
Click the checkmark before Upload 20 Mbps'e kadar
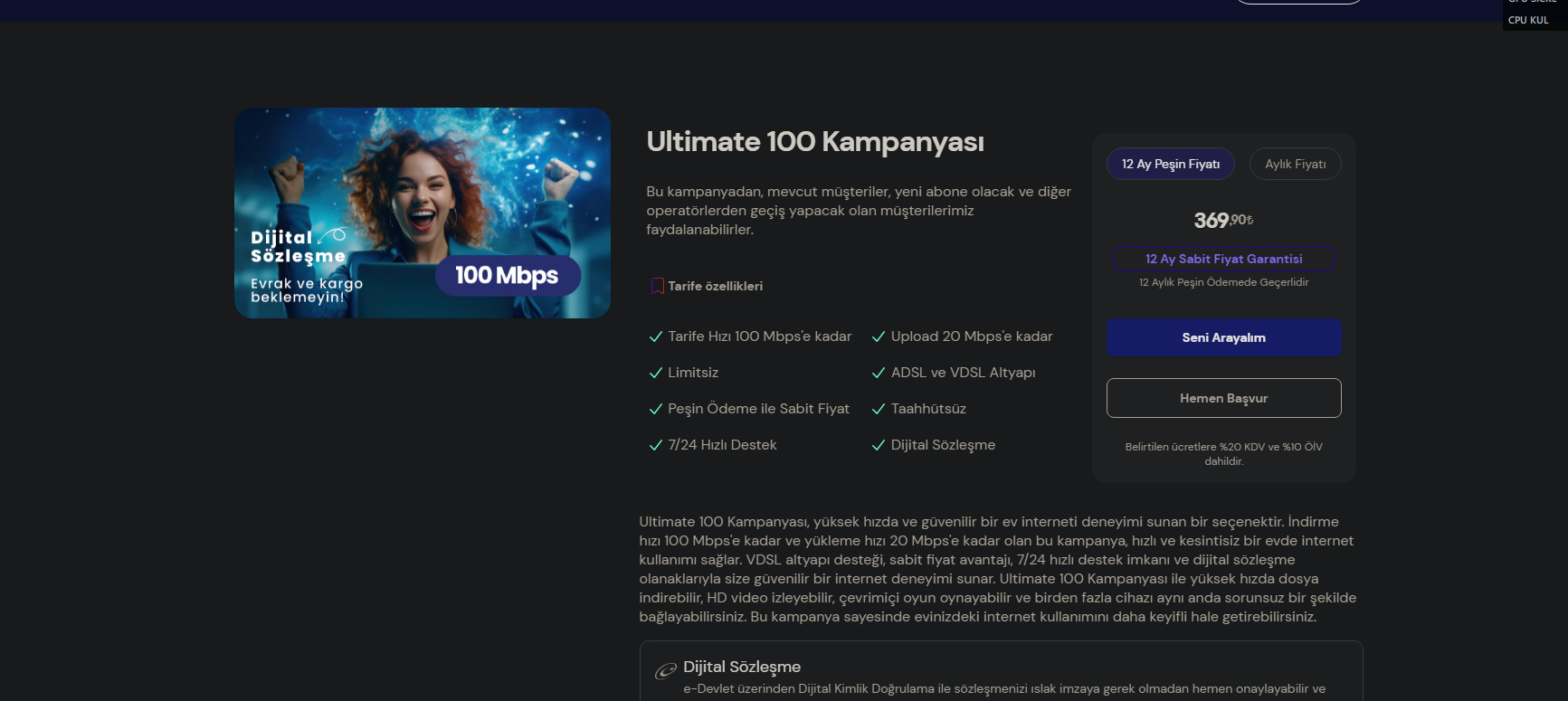879,336
